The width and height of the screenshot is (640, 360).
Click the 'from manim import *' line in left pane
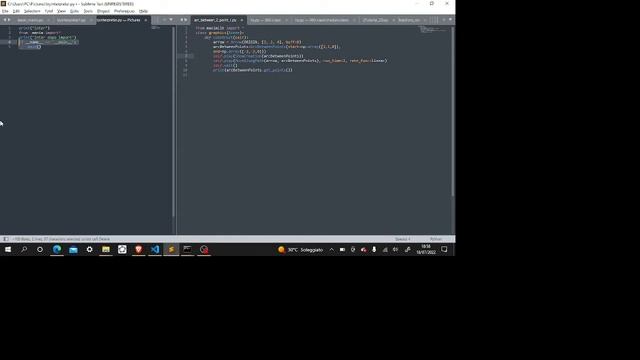click(40, 33)
